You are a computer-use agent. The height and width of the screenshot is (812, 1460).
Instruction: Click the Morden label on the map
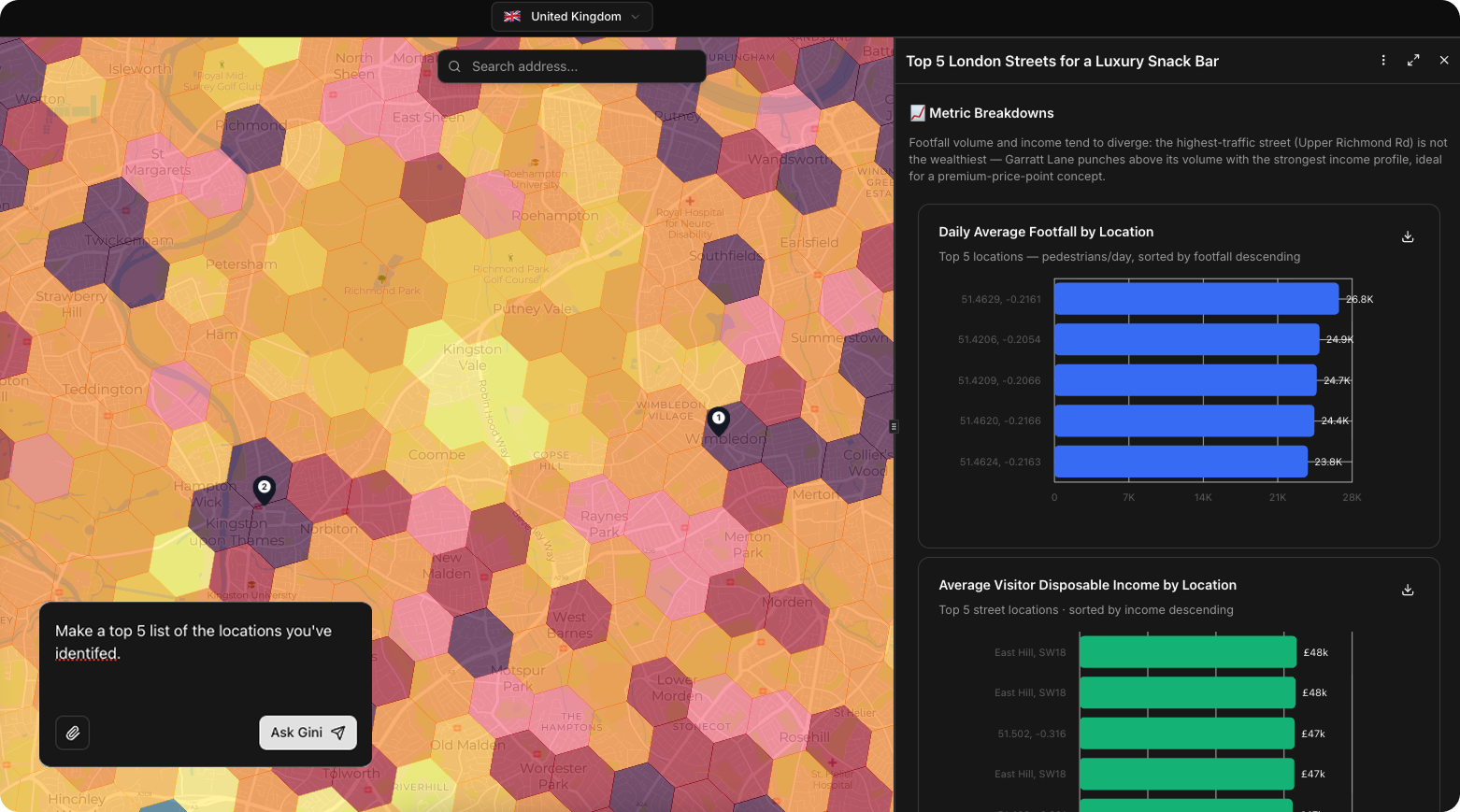[x=787, y=602]
